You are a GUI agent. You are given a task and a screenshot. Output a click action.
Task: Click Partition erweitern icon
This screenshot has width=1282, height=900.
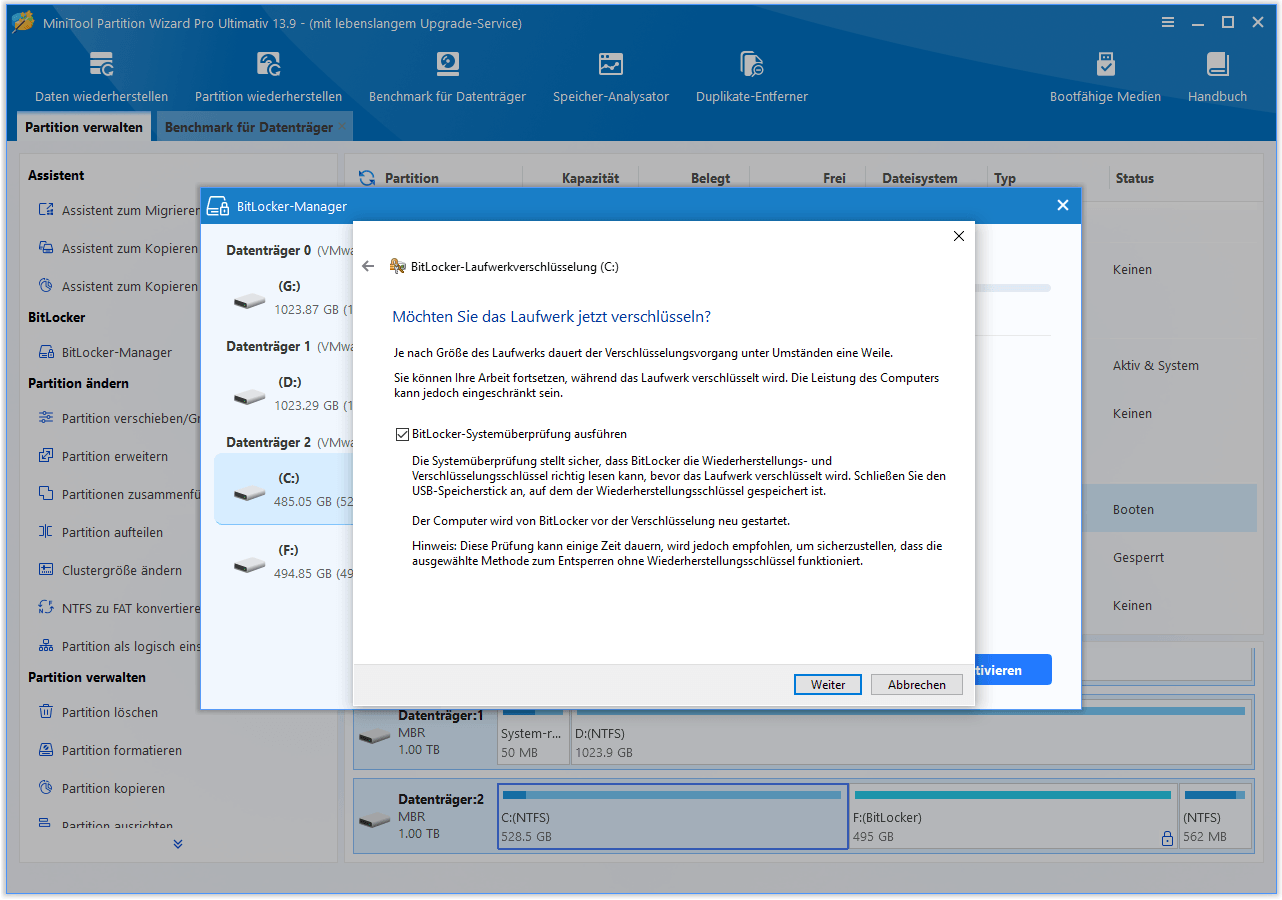click(x=46, y=456)
